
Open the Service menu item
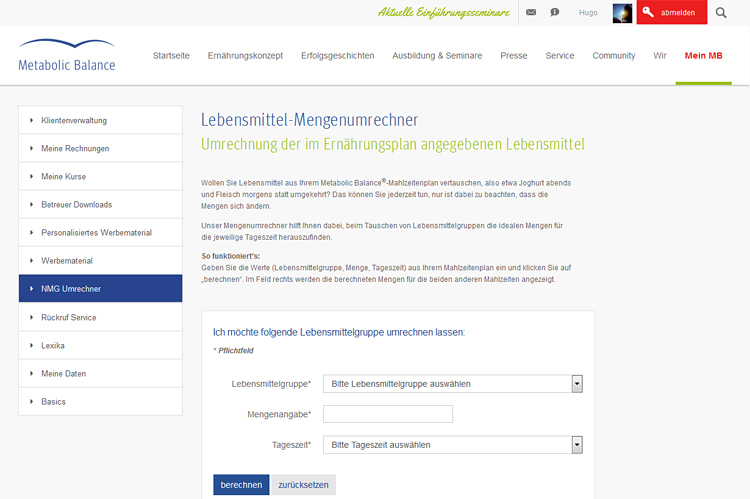click(x=560, y=55)
